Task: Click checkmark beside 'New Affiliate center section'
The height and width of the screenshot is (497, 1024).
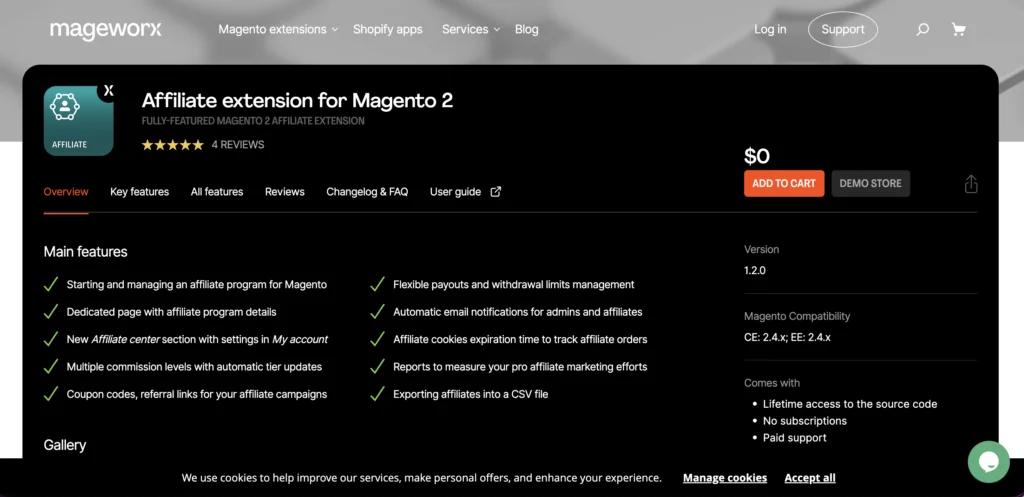Action: [51, 340]
